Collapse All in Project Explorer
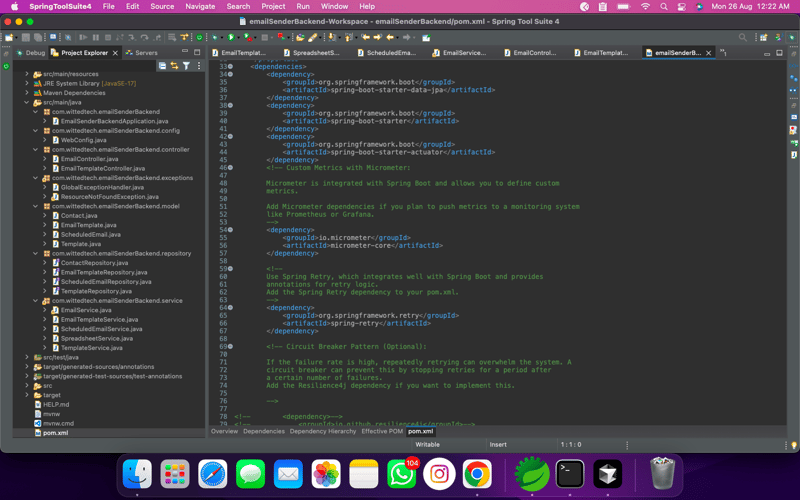Image resolution: width=800 pixels, height=500 pixels. pyautogui.click(x=162, y=66)
